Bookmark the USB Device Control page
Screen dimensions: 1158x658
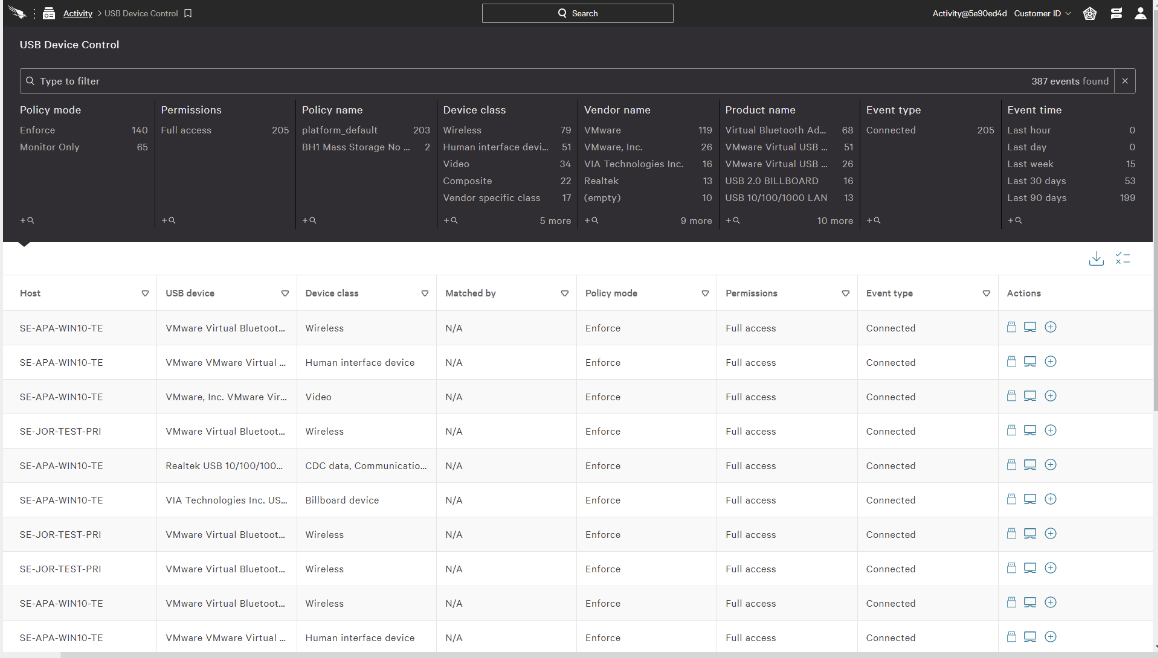tap(188, 14)
